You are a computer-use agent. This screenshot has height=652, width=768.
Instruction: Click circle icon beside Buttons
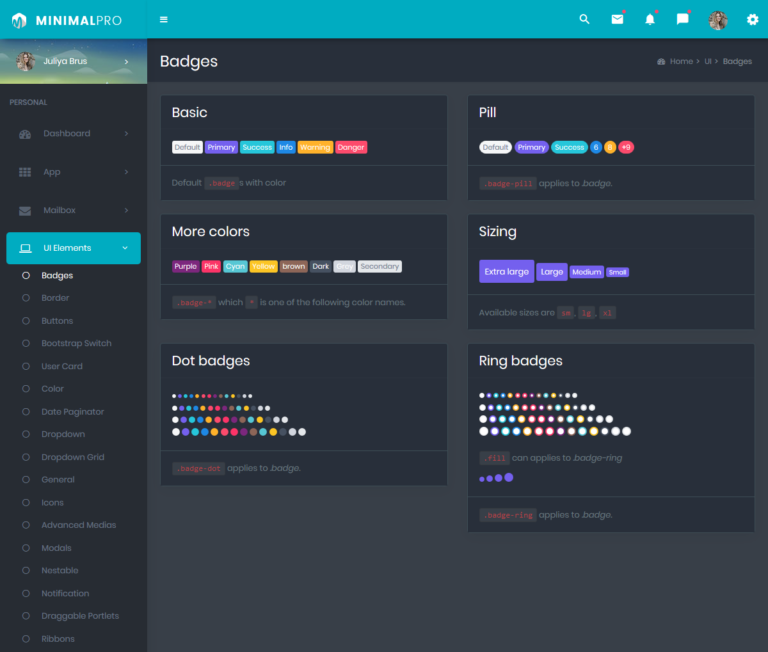(x=26, y=321)
